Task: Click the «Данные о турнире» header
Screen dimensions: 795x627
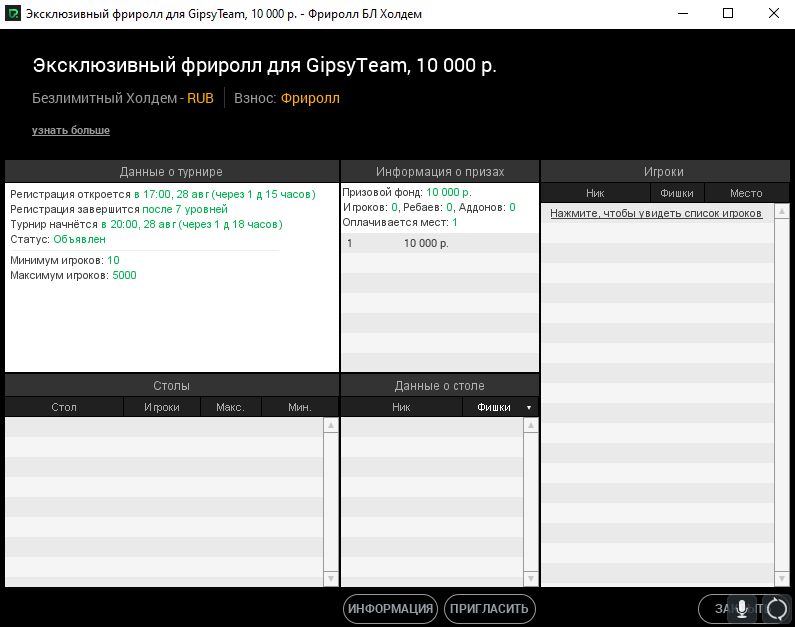Action: (171, 172)
